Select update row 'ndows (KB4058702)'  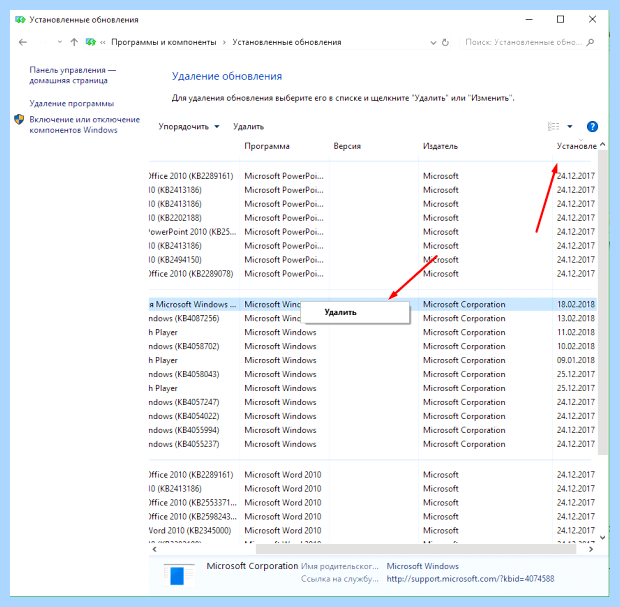click(x=372, y=346)
